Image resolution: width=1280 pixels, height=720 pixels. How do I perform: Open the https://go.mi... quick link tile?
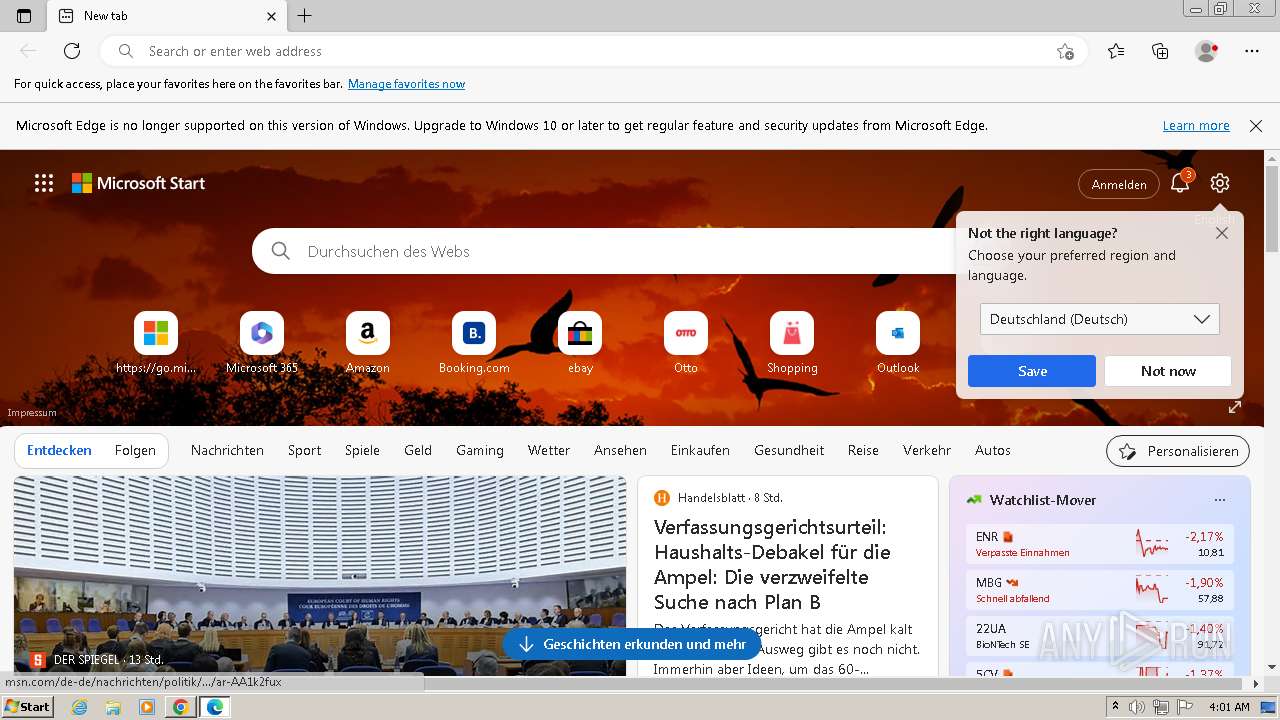pyautogui.click(x=156, y=343)
